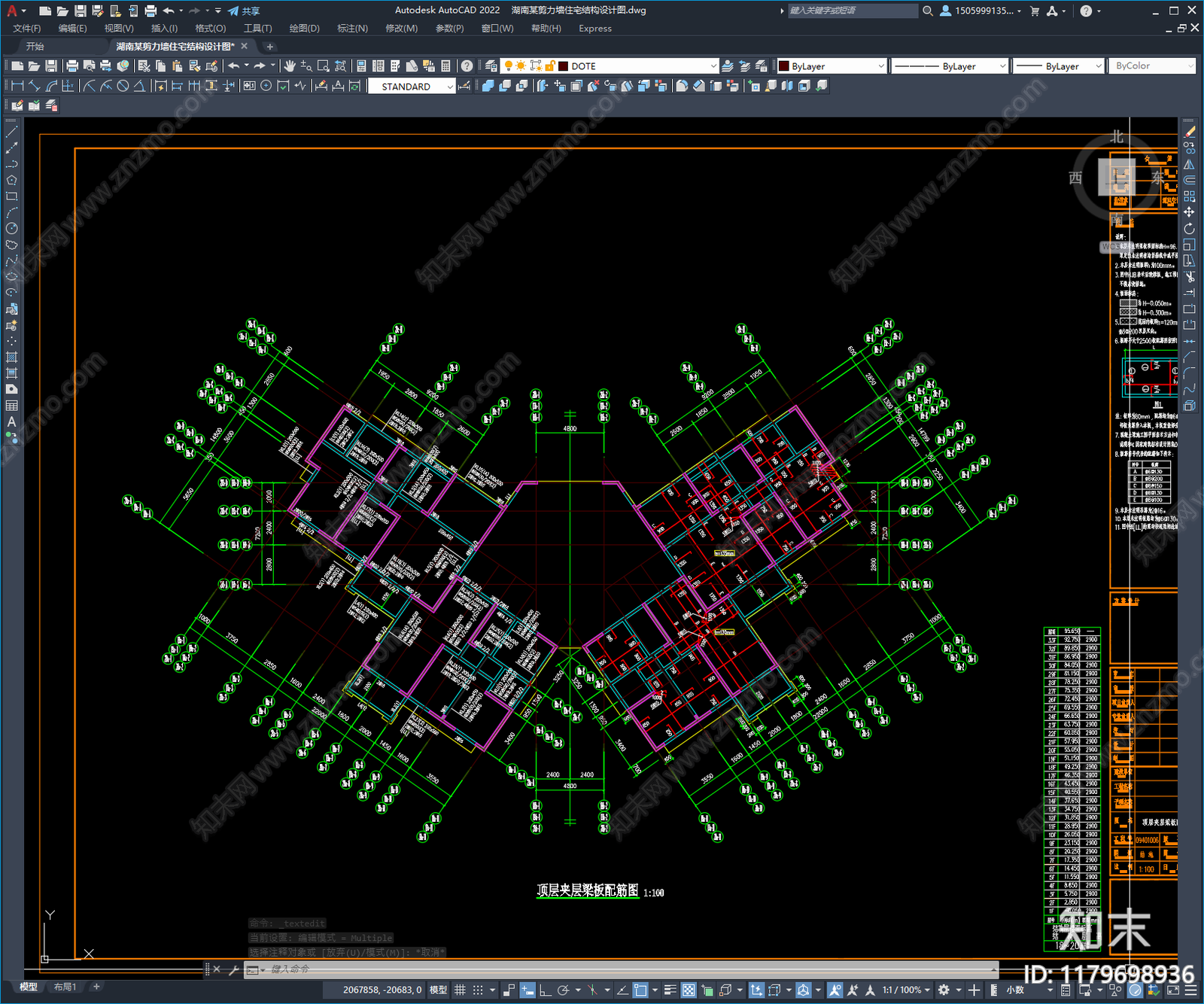Image resolution: width=1204 pixels, height=1004 pixels.
Task: Toggle lineweight display in the status bar
Action: click(670, 990)
